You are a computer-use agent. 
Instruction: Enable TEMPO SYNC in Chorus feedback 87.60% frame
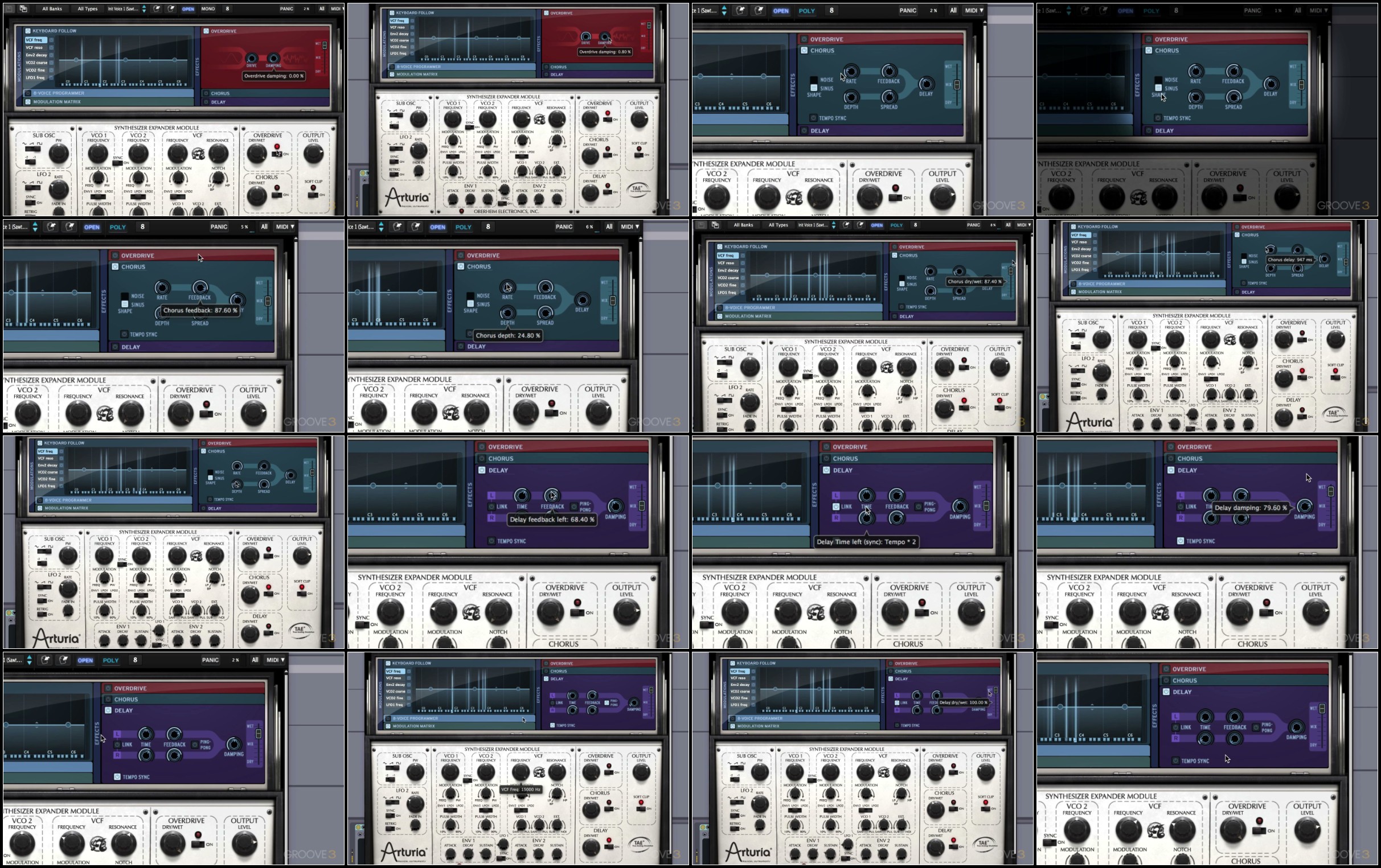click(124, 334)
